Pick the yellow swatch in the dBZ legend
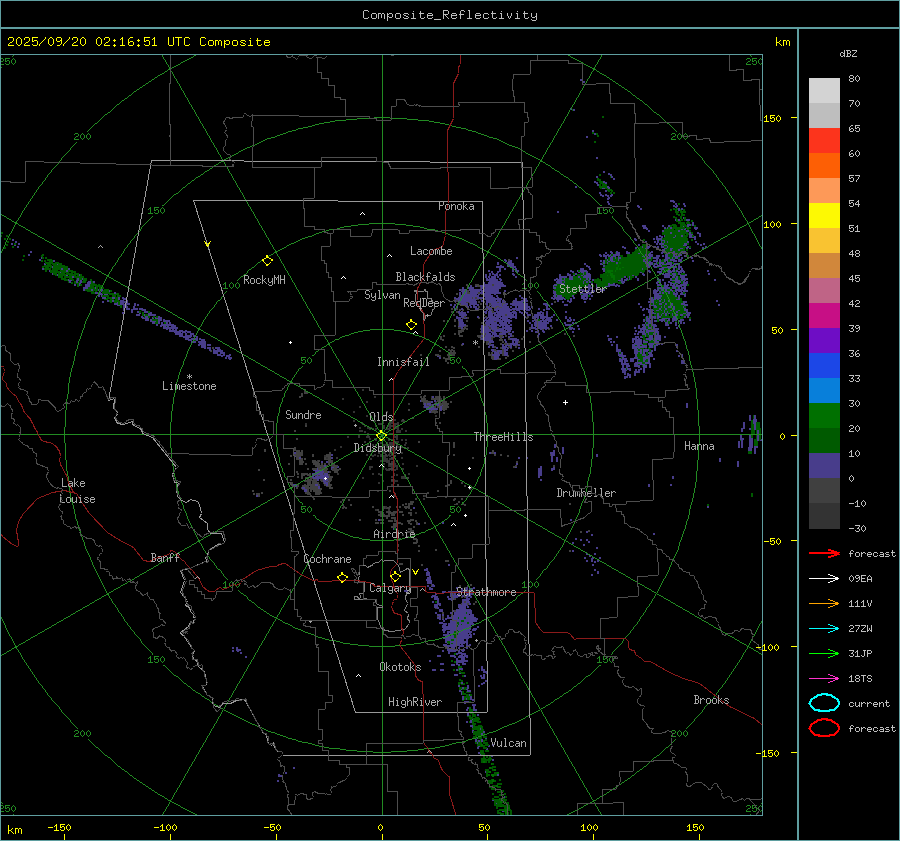The width and height of the screenshot is (900, 841). click(x=824, y=215)
